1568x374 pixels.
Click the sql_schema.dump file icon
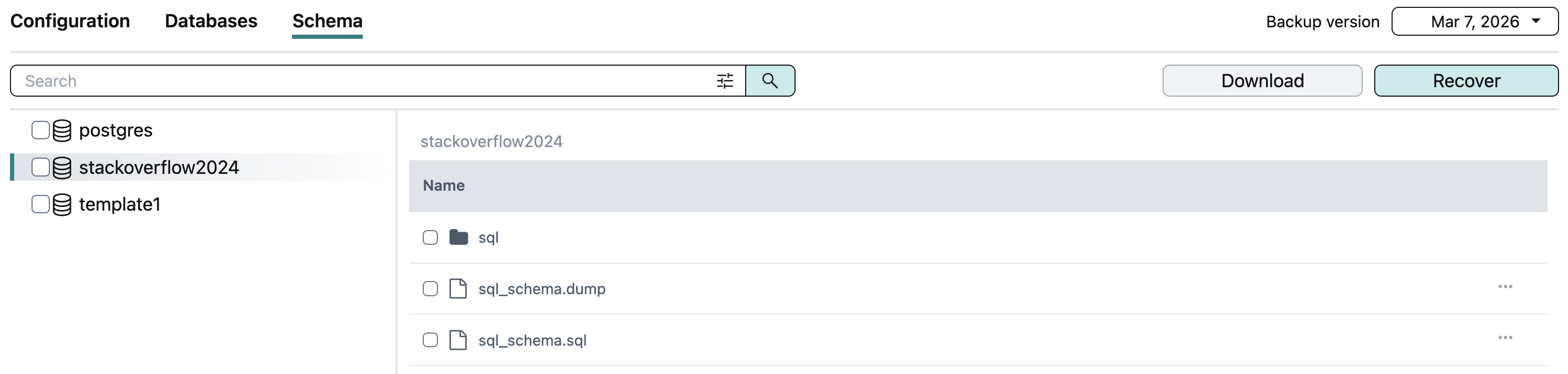click(458, 289)
